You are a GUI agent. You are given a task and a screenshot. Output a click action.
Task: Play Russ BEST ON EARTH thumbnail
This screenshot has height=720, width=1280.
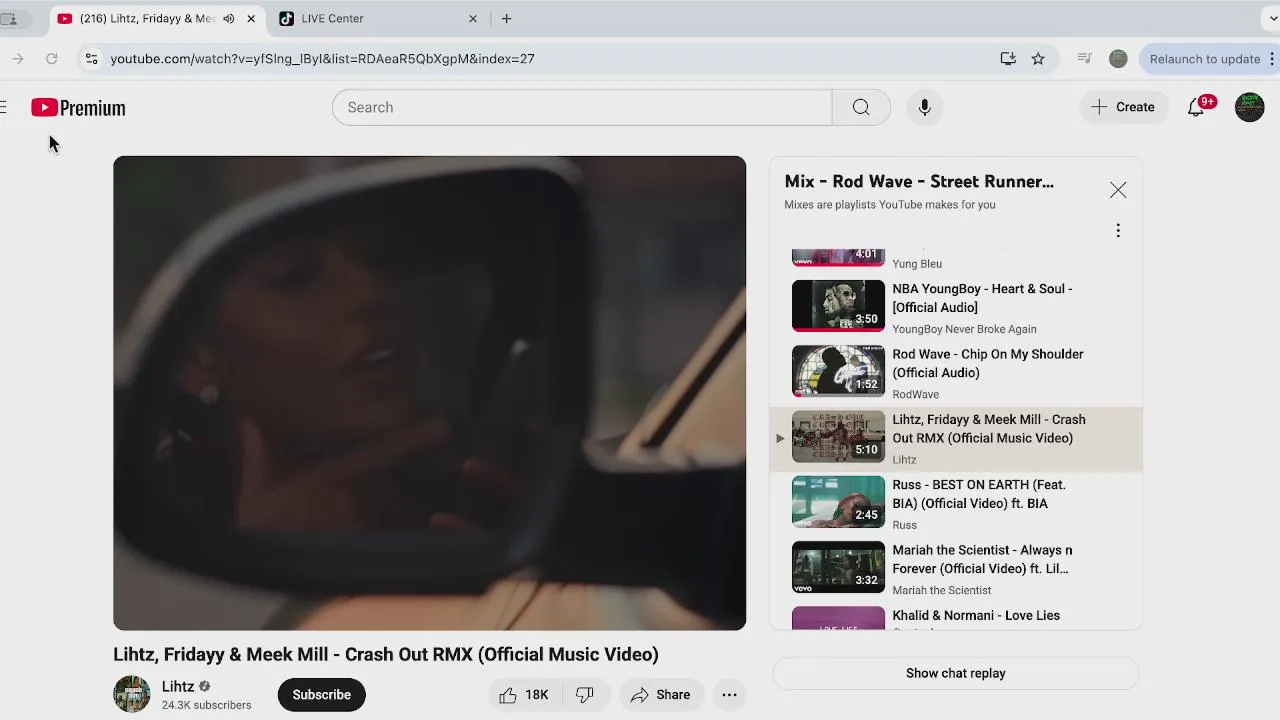[838, 502]
